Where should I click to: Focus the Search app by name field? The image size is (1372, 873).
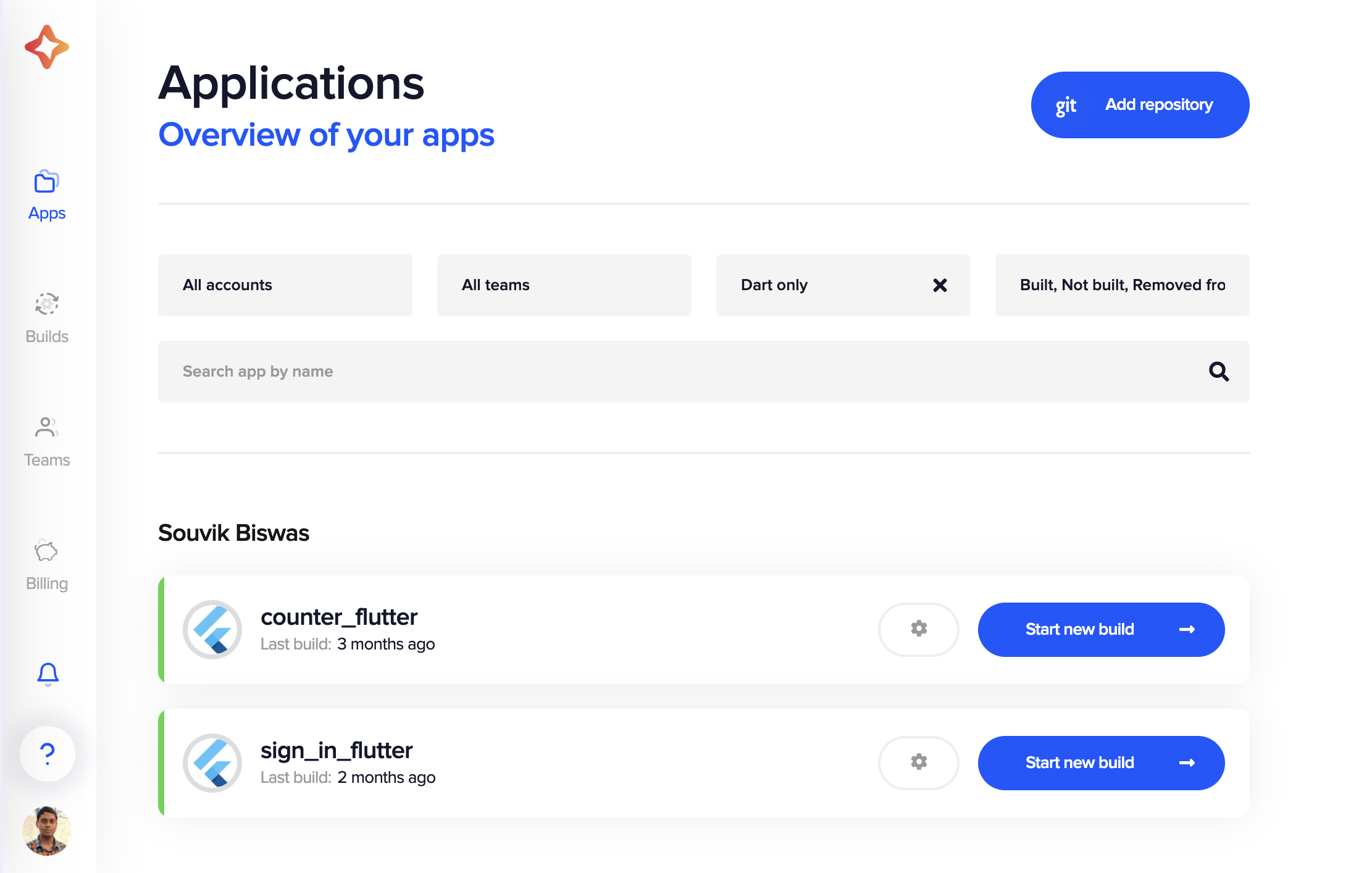click(704, 372)
